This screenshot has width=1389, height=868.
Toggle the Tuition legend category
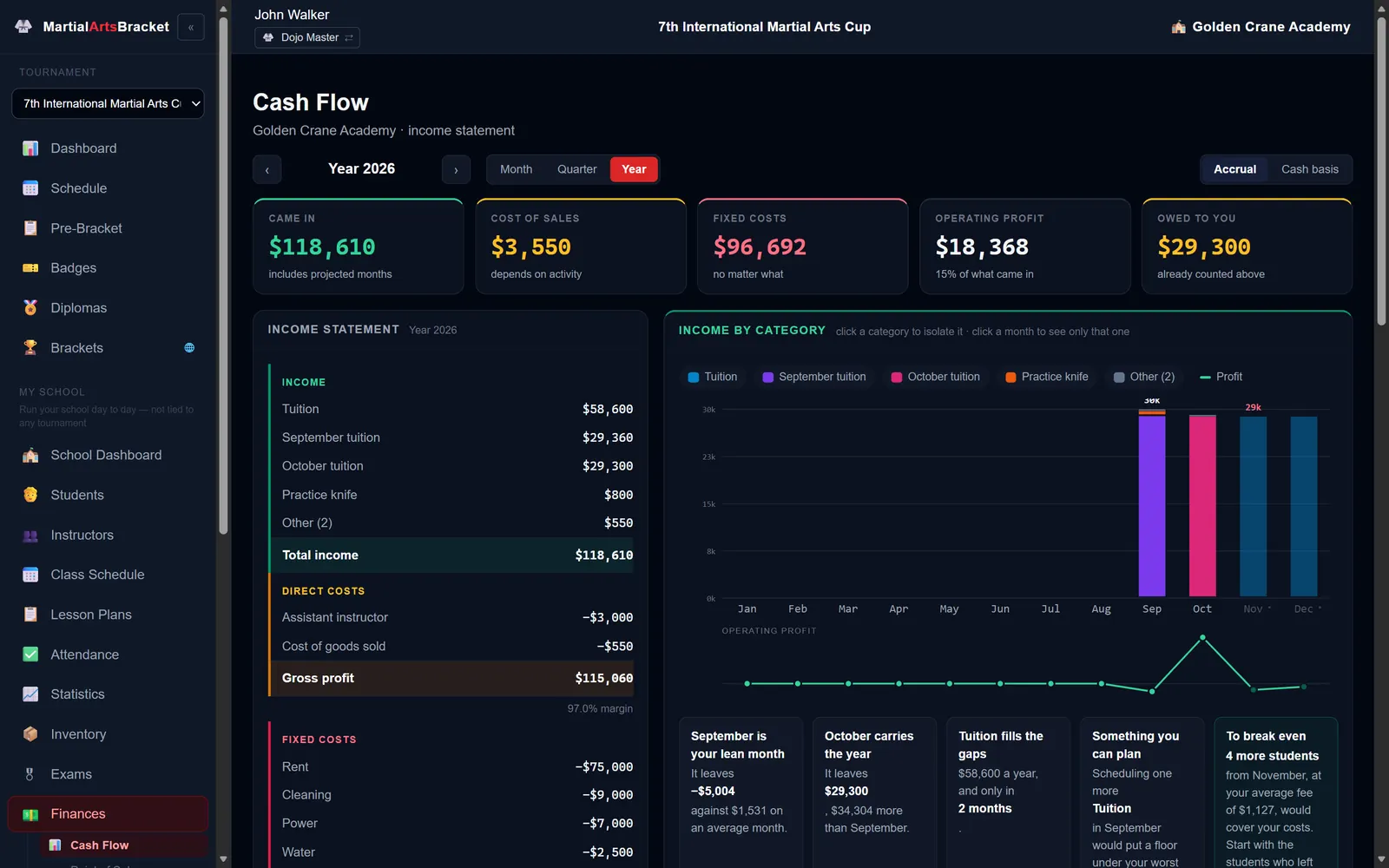click(713, 377)
